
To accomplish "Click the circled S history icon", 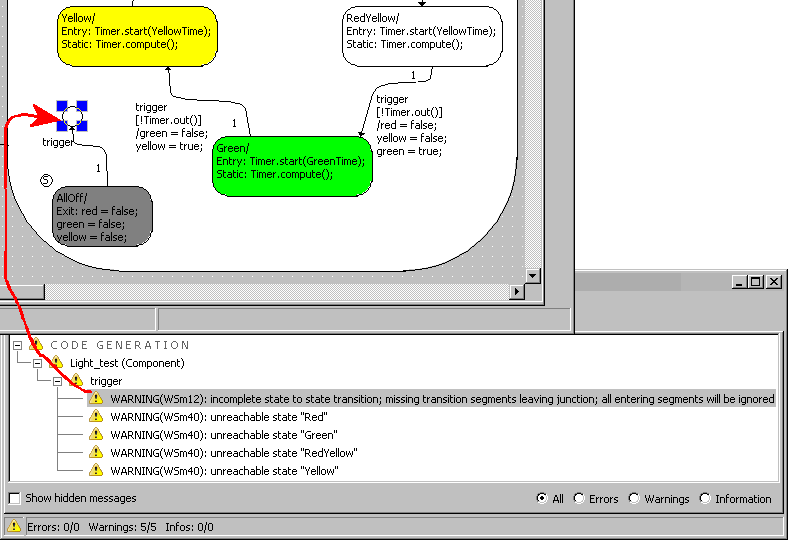I will coord(46,180).
